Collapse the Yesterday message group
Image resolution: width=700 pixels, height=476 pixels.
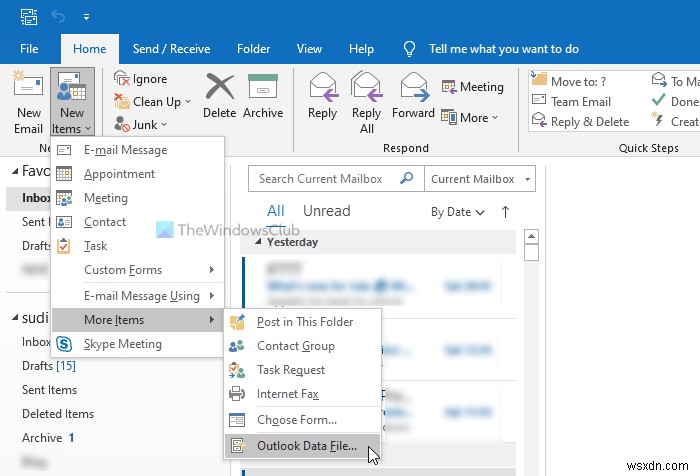pyautogui.click(x=258, y=242)
